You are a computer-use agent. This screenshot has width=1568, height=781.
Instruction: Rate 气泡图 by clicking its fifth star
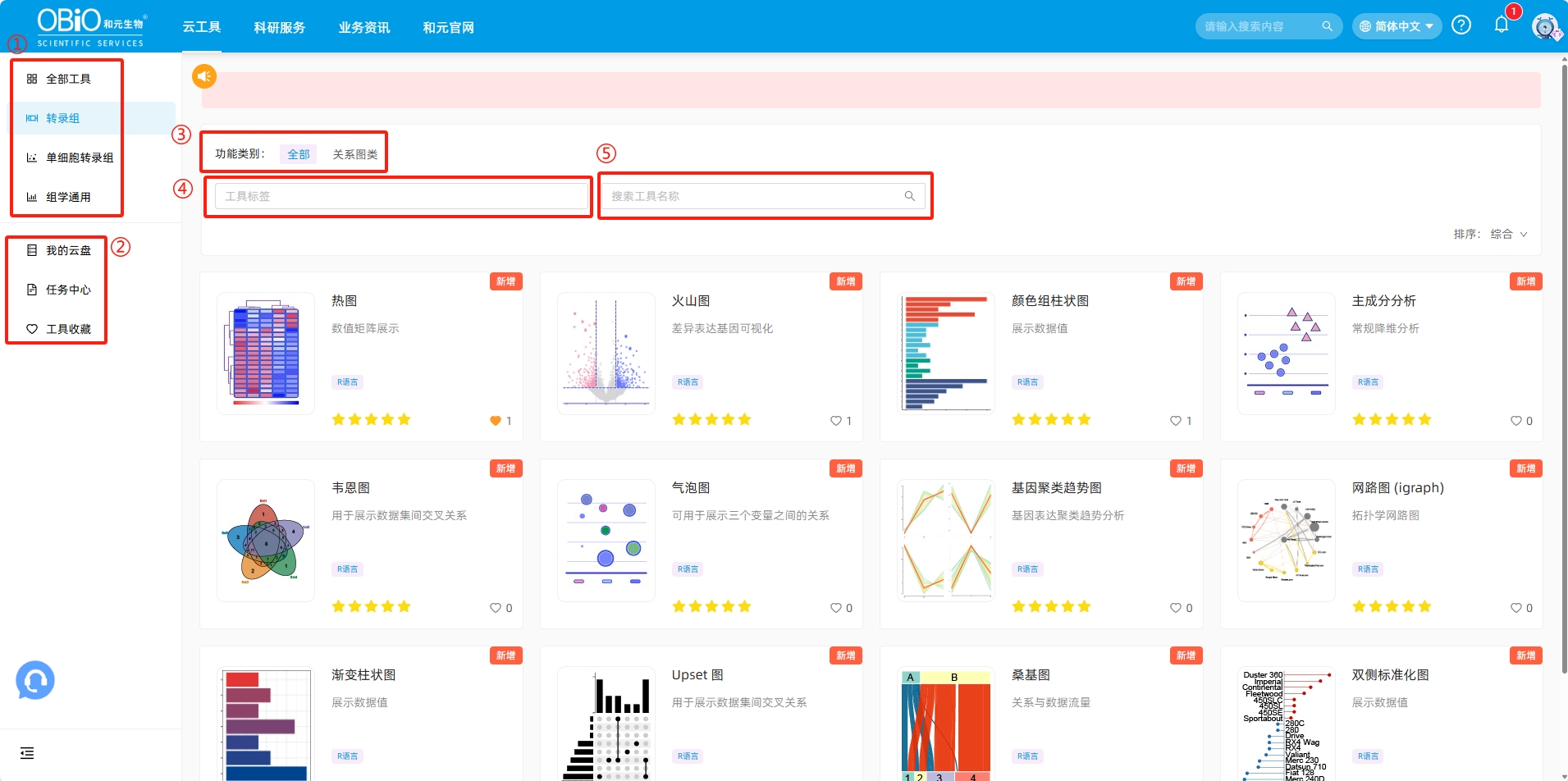click(x=743, y=605)
